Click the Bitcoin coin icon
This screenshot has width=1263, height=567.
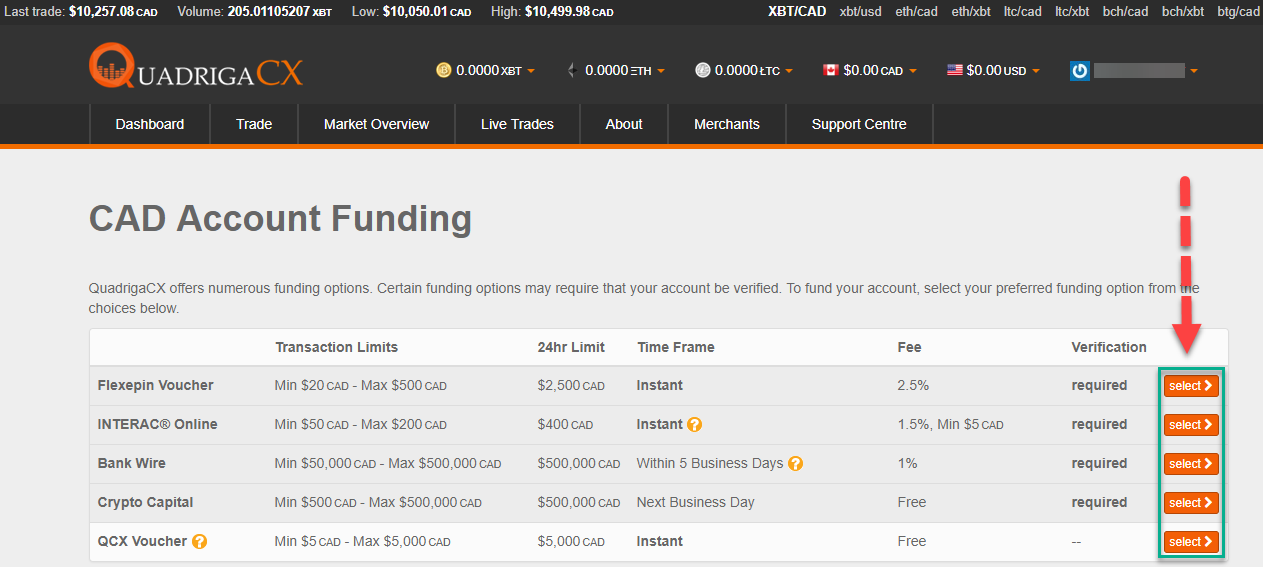click(x=444, y=70)
